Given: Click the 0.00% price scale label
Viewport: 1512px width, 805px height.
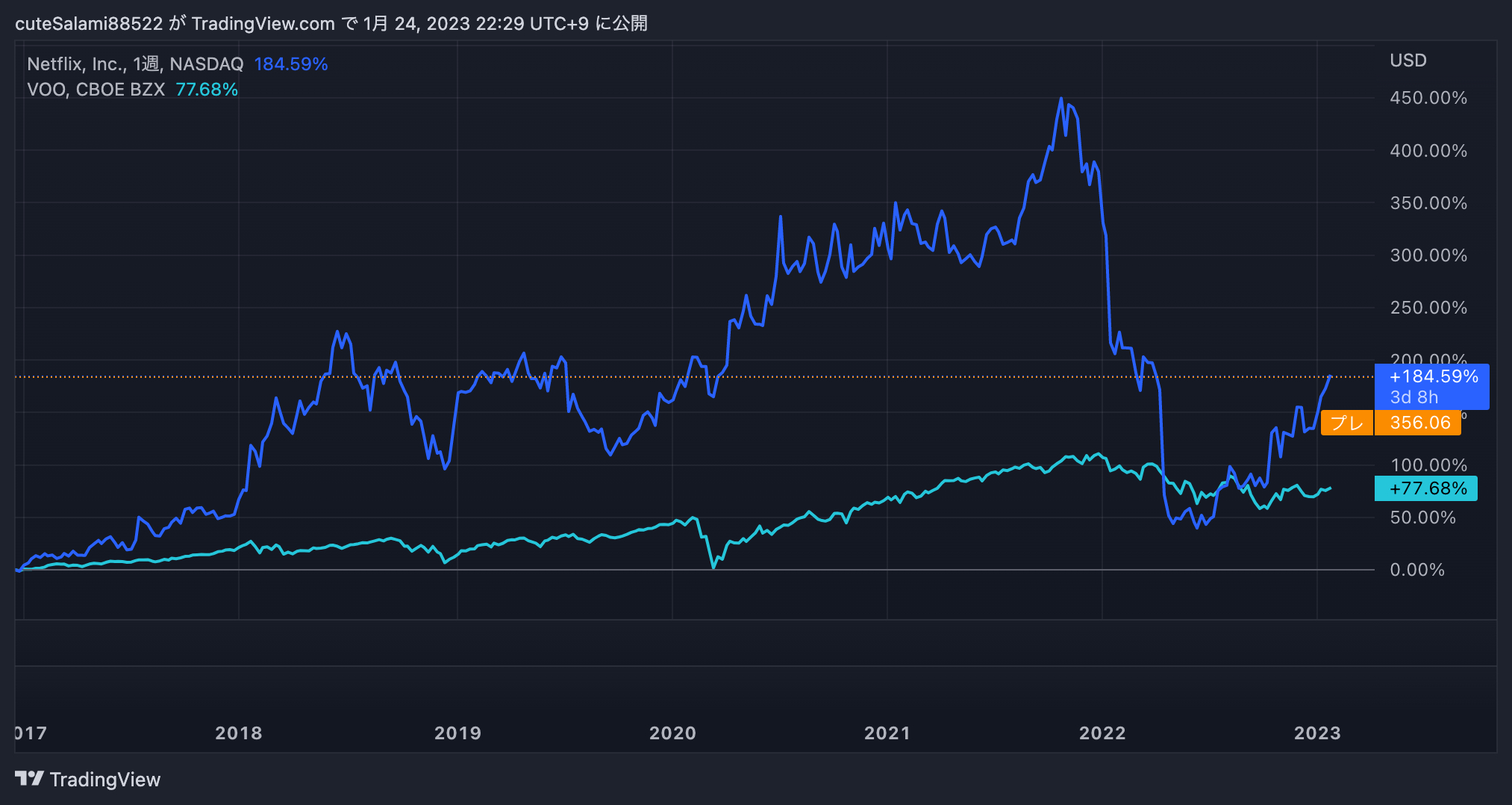Looking at the screenshot, I should (1417, 570).
